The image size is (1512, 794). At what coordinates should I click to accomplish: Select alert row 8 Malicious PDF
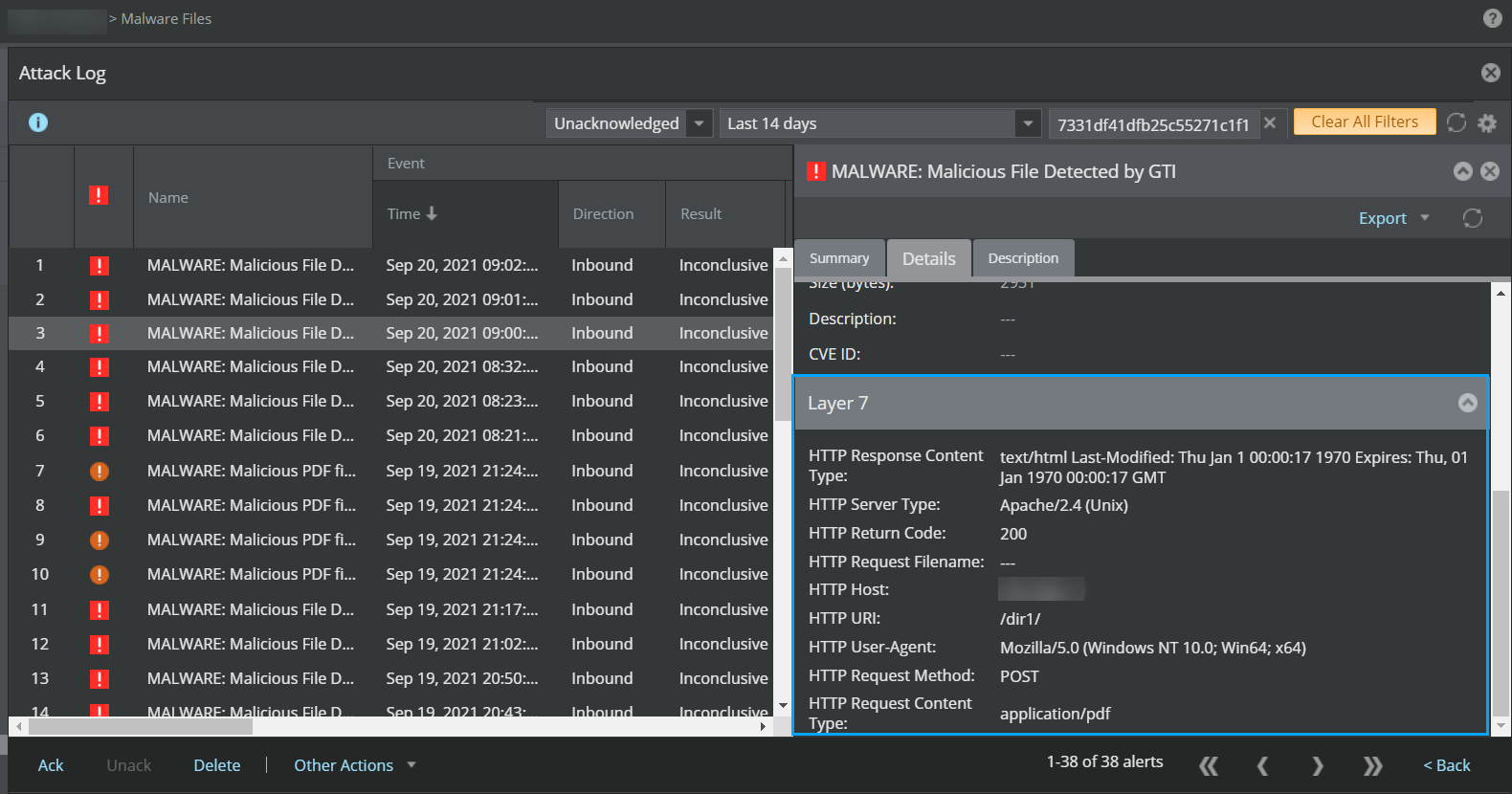391,505
